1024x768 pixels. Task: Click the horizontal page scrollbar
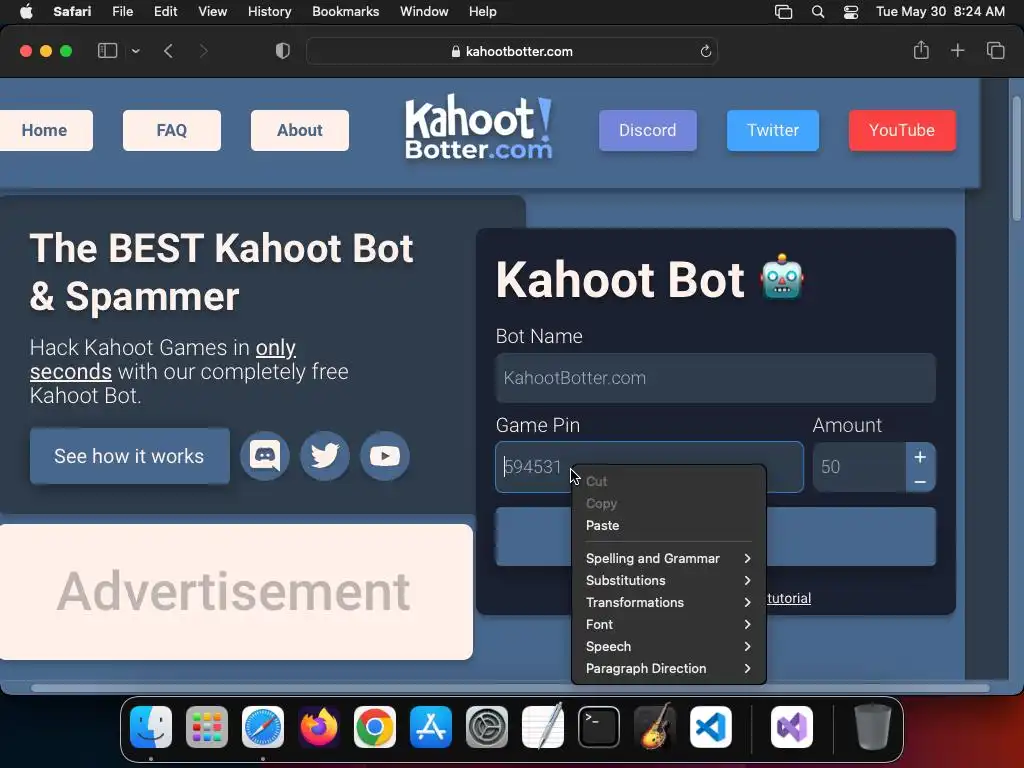509,688
